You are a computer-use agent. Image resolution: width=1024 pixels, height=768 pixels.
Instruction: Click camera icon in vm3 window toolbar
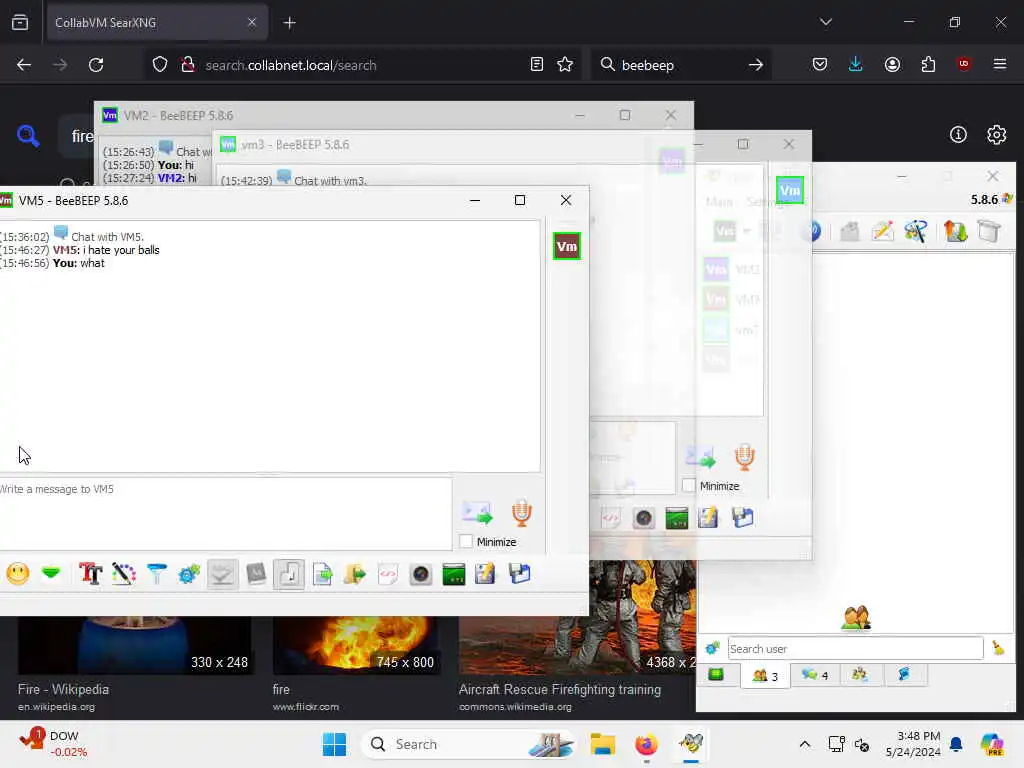pyautogui.click(x=644, y=518)
